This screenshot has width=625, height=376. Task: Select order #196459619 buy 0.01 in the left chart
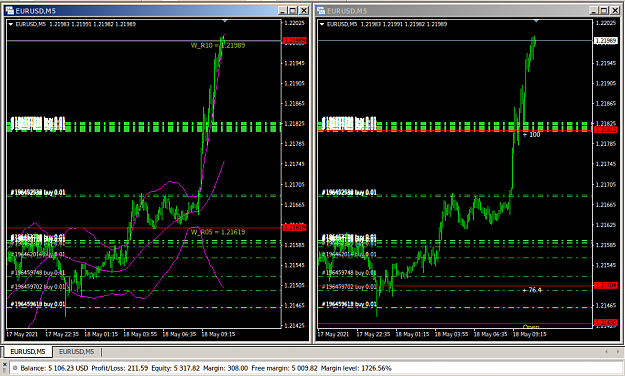pyautogui.click(x=38, y=304)
